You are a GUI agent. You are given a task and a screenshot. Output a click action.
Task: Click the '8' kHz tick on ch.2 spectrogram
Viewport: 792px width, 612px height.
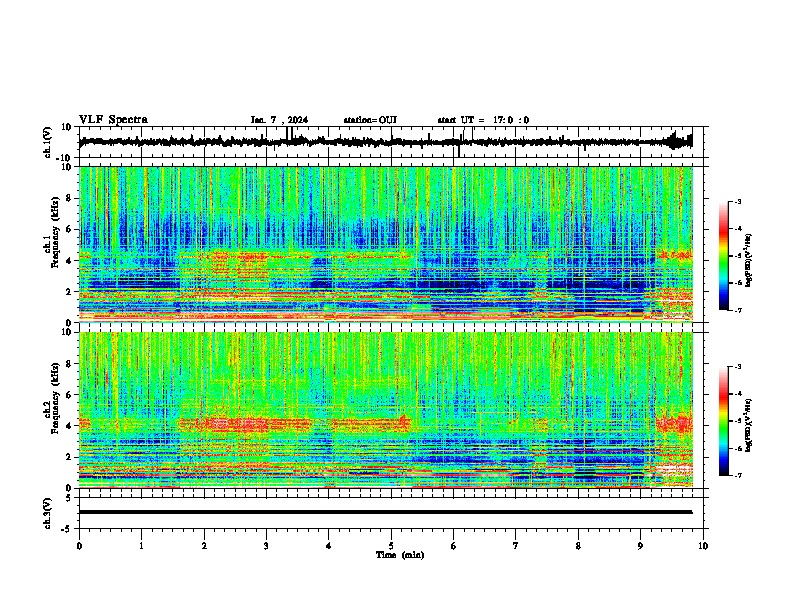click(69, 364)
